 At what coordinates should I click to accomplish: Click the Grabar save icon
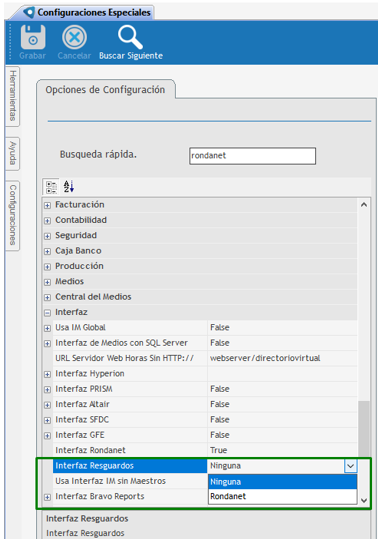pos(33,37)
